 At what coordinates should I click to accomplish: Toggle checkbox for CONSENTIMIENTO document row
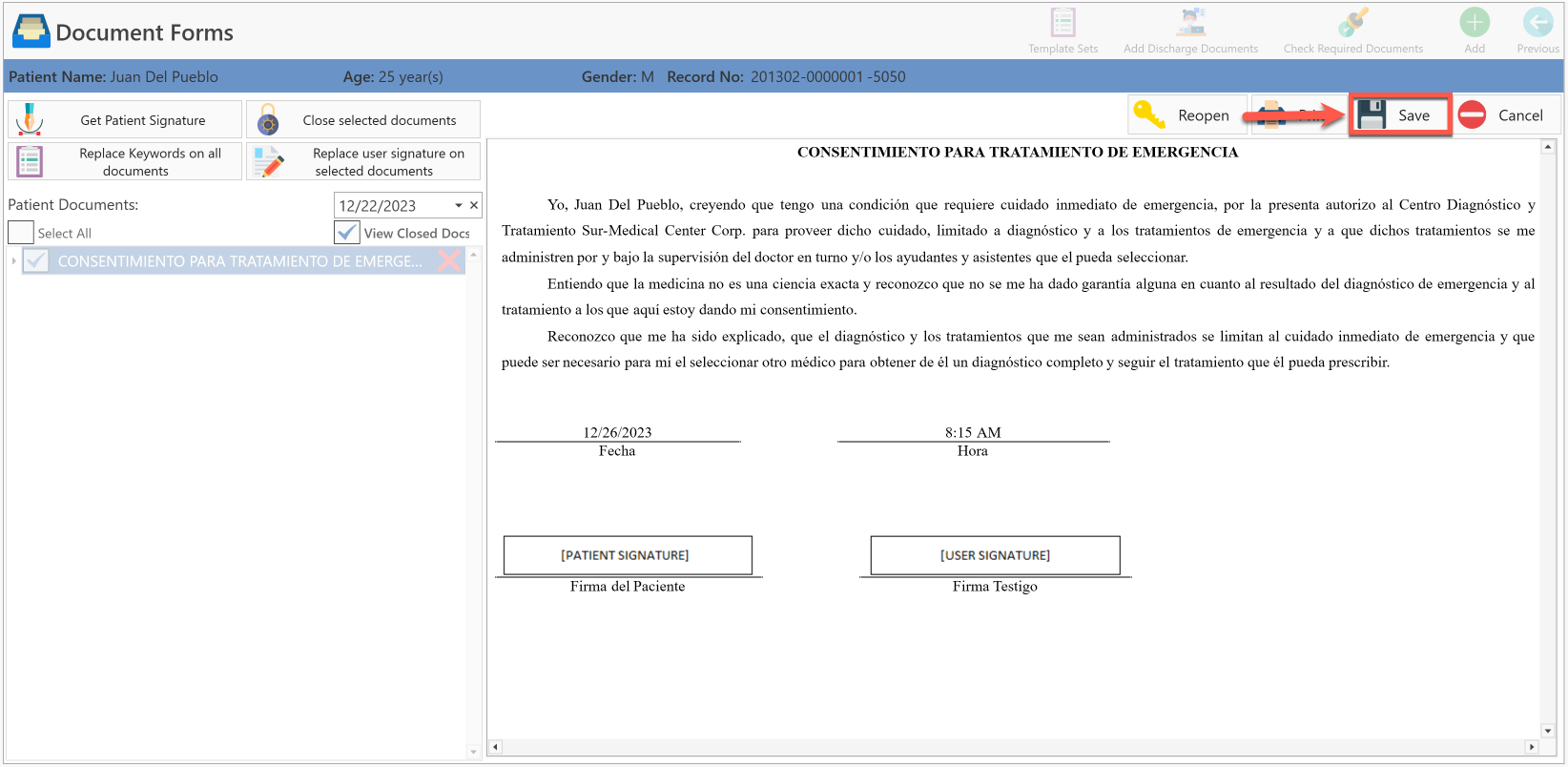coord(36,260)
